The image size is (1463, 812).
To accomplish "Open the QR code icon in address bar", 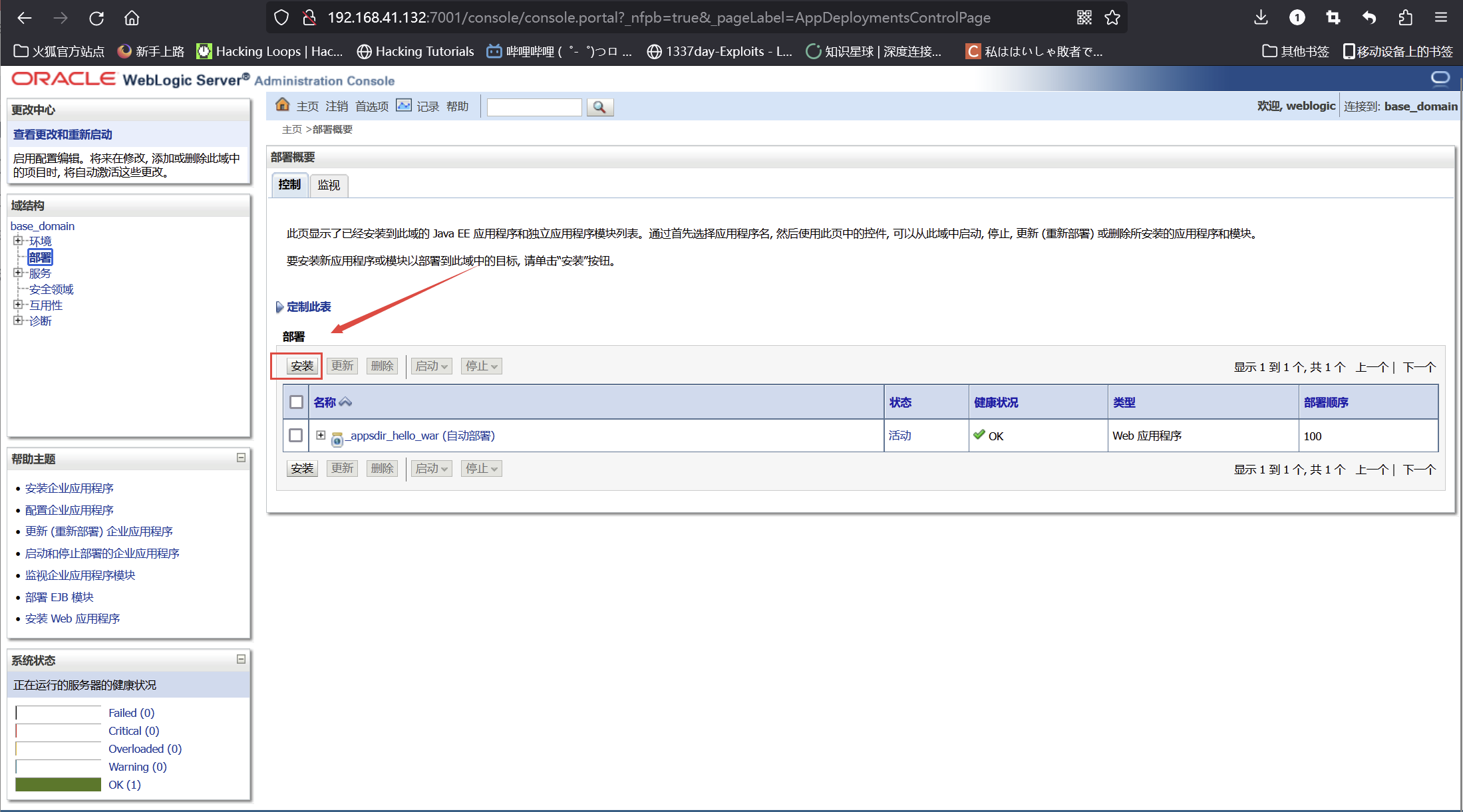I will (x=1084, y=18).
